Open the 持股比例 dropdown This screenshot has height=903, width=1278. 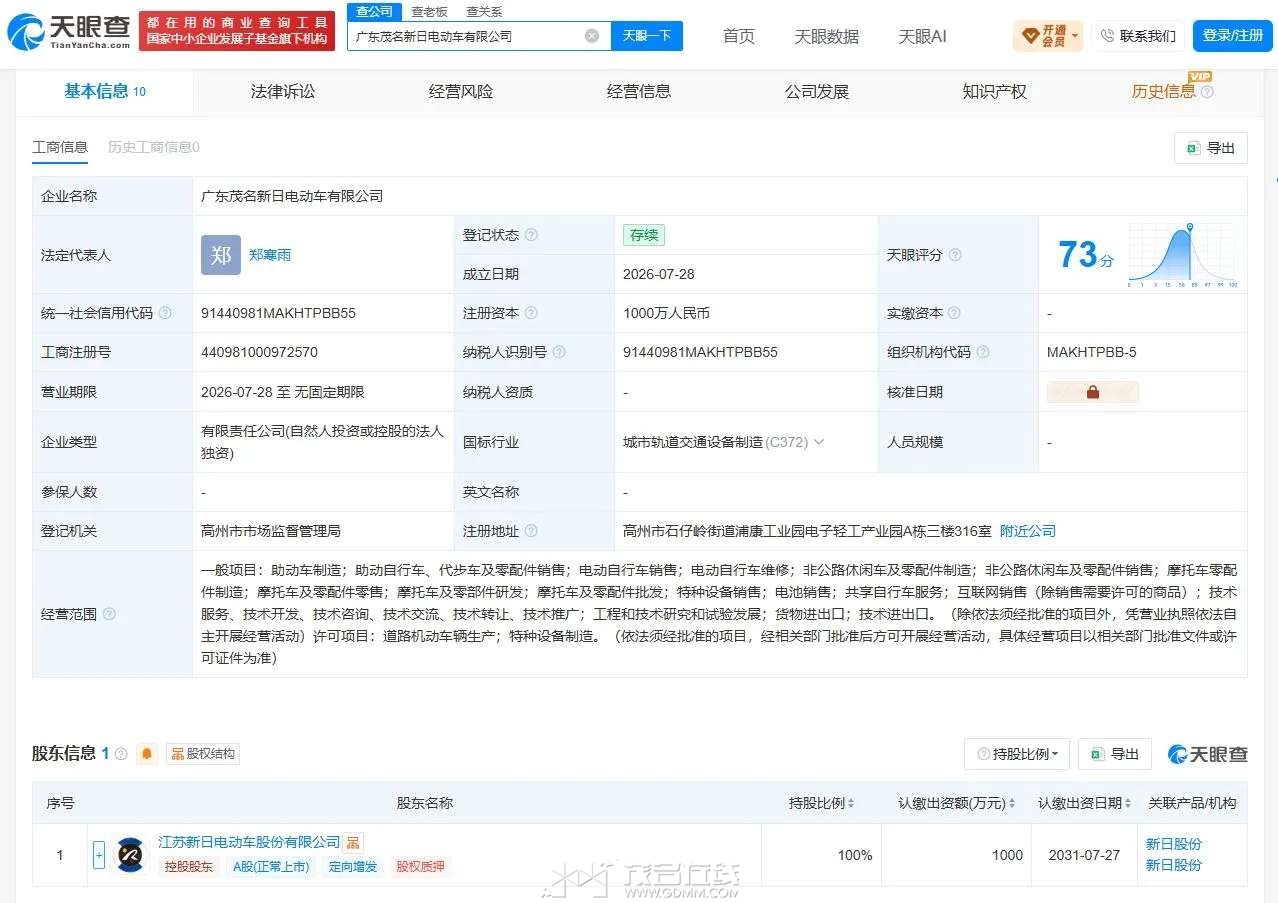pyautogui.click(x=1017, y=754)
